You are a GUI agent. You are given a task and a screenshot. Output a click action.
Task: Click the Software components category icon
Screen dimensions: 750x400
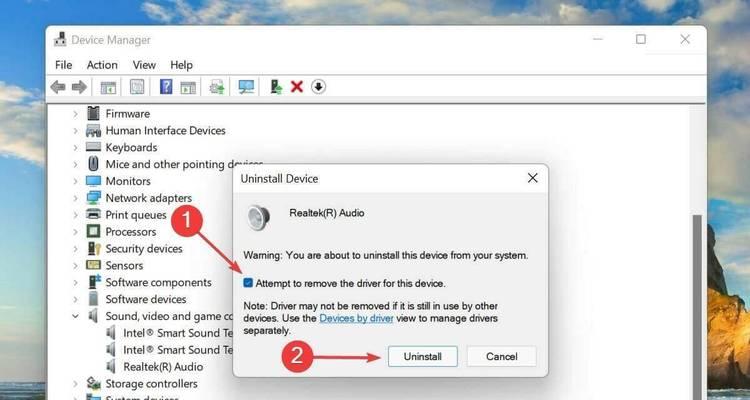coord(94,282)
